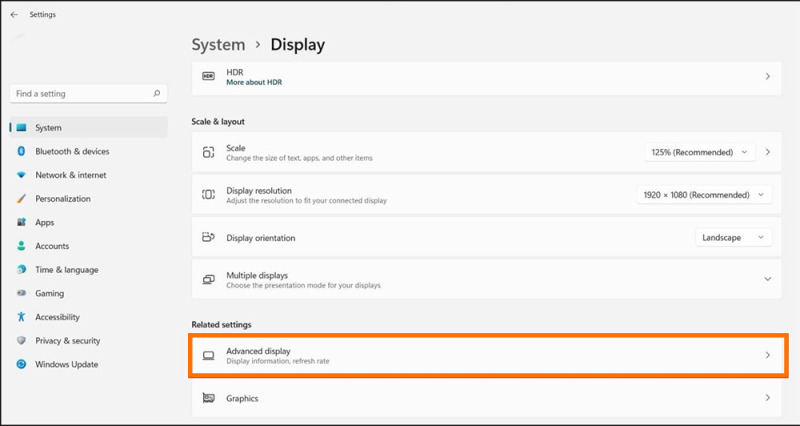Click the Bluetooth & devices icon
Screen dimensions: 800x426
(x=21, y=151)
